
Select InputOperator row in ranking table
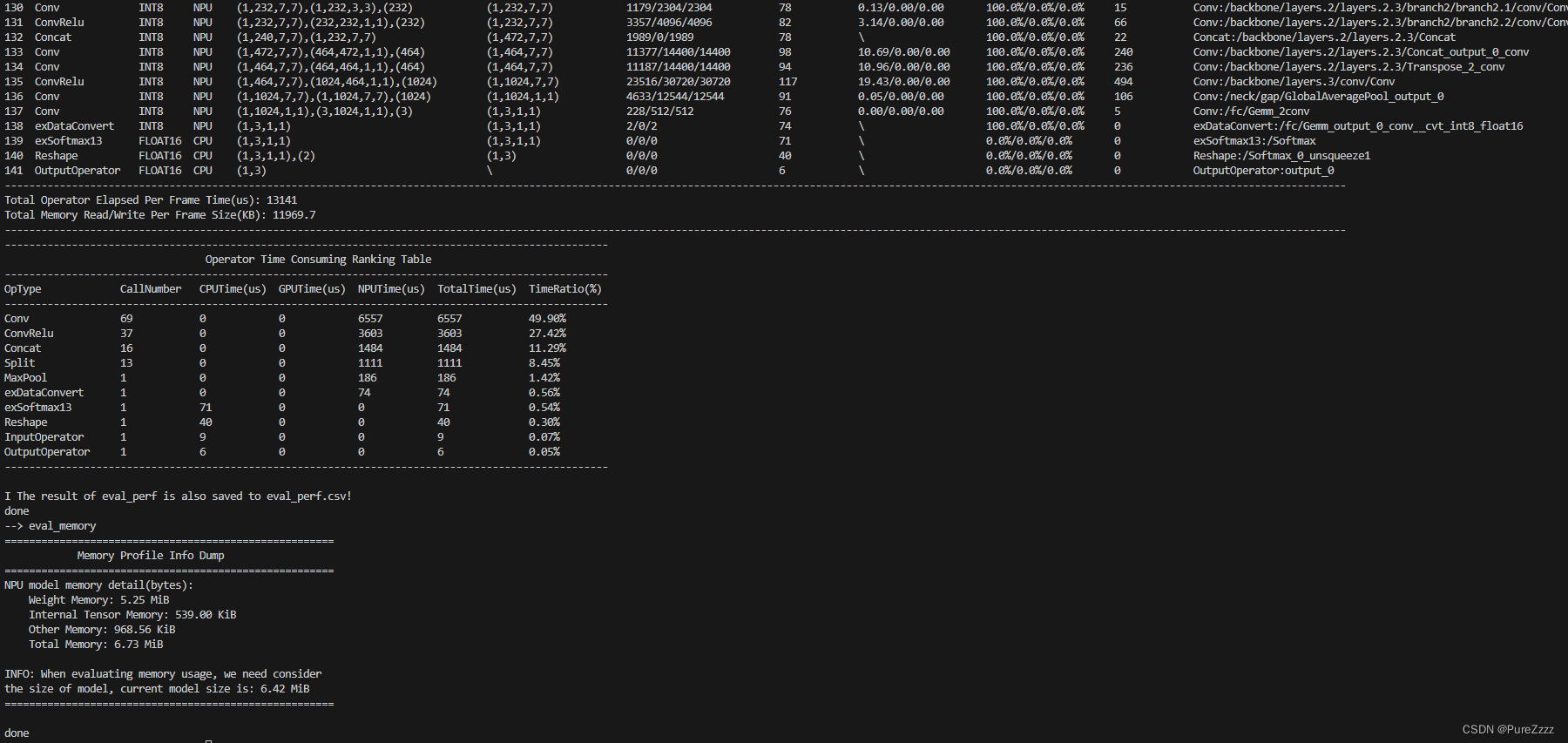click(282, 436)
